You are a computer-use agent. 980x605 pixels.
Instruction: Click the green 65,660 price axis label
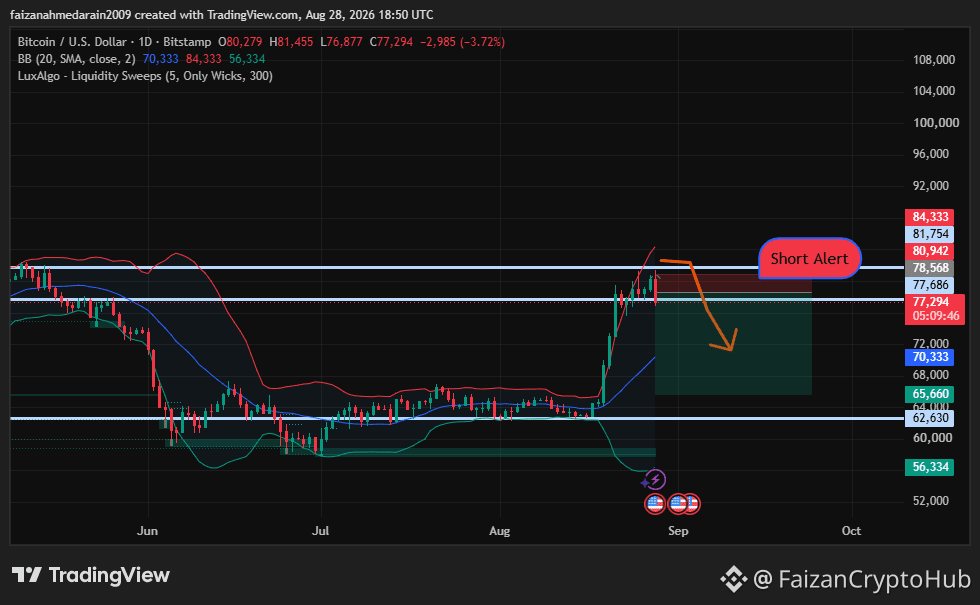(x=929, y=394)
